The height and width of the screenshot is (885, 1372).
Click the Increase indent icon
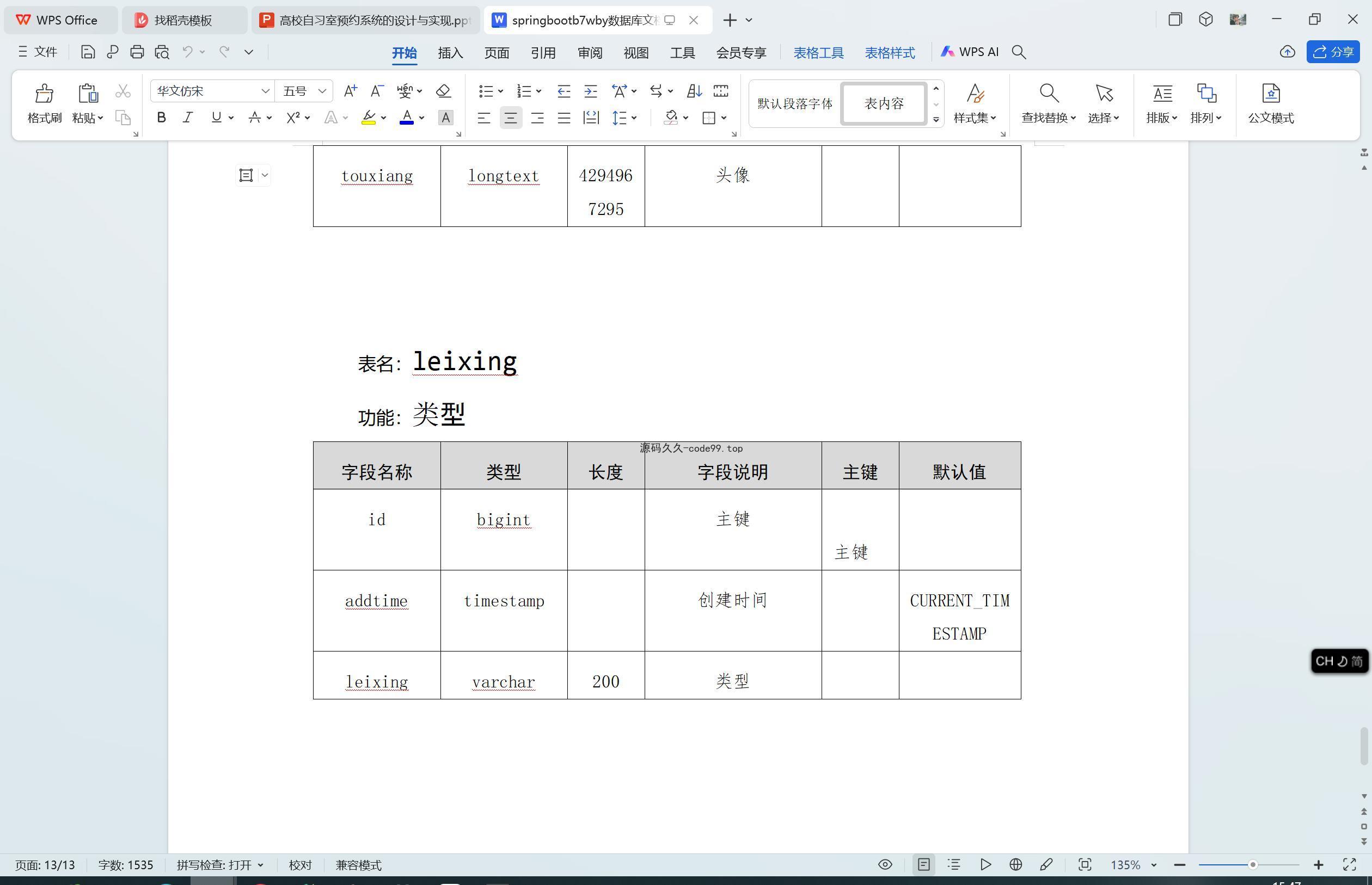[591, 91]
